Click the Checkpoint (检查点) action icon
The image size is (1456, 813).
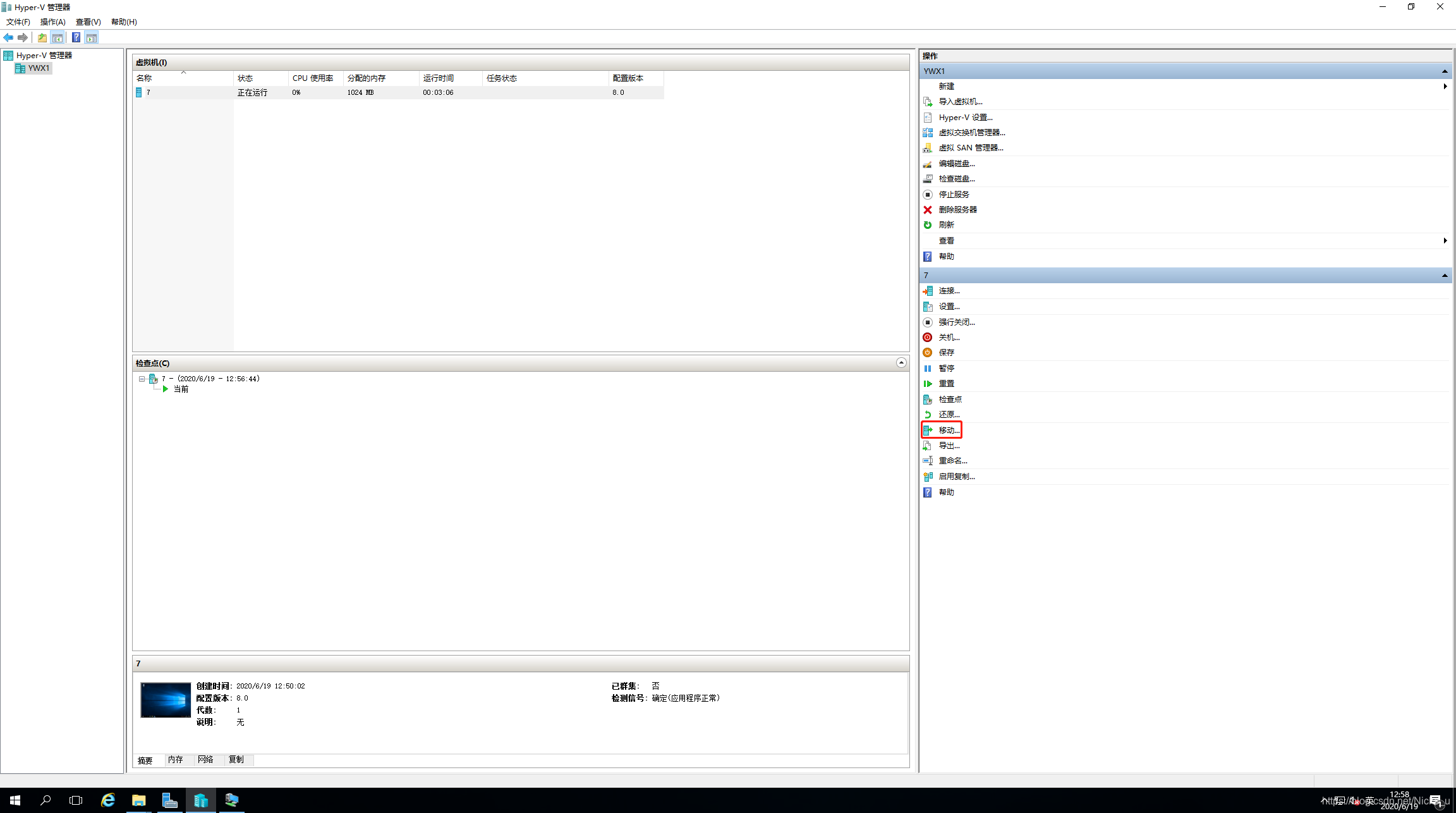(x=928, y=400)
